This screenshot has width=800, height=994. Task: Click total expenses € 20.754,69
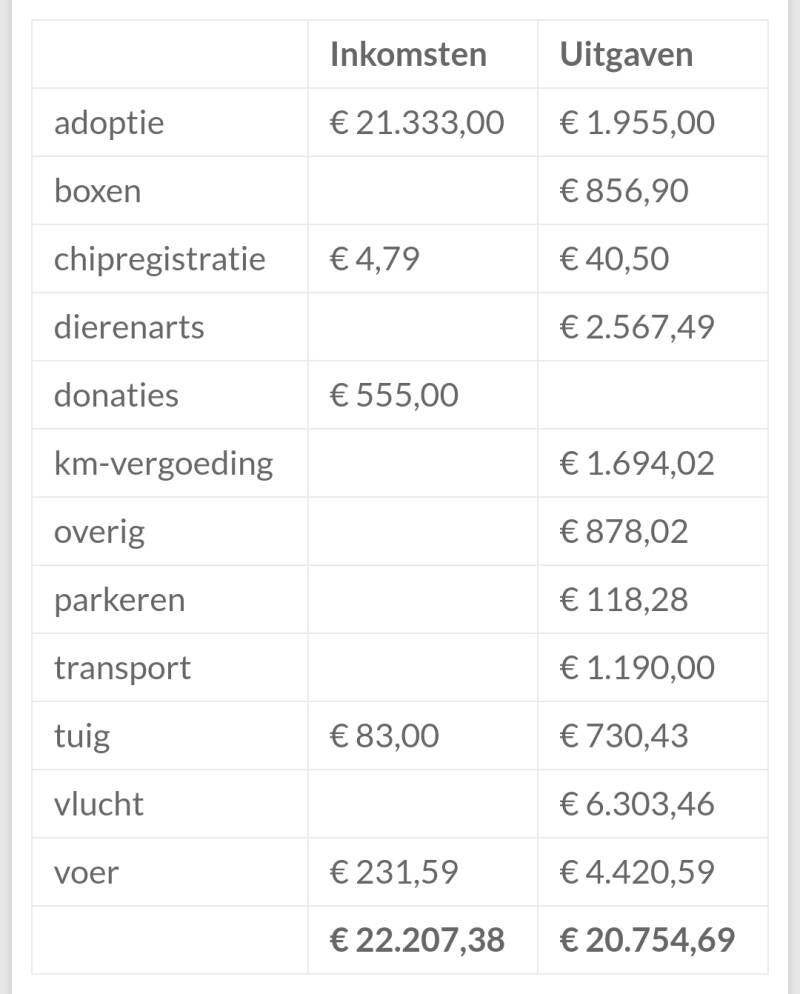pyautogui.click(x=647, y=940)
